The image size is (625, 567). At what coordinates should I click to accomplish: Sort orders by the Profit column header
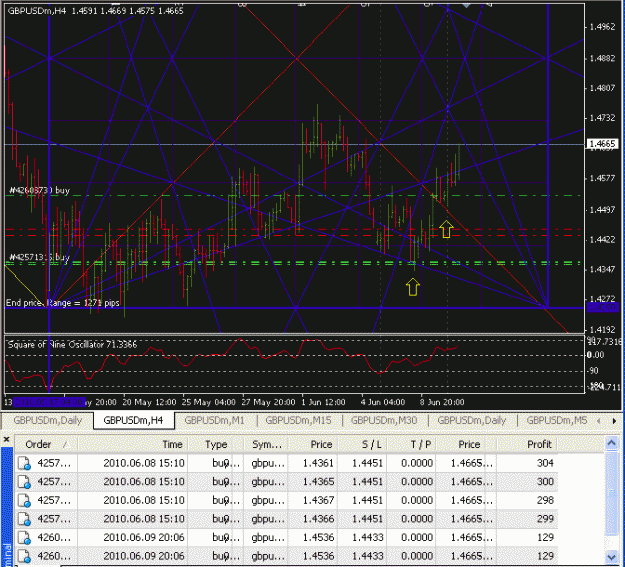point(527,444)
